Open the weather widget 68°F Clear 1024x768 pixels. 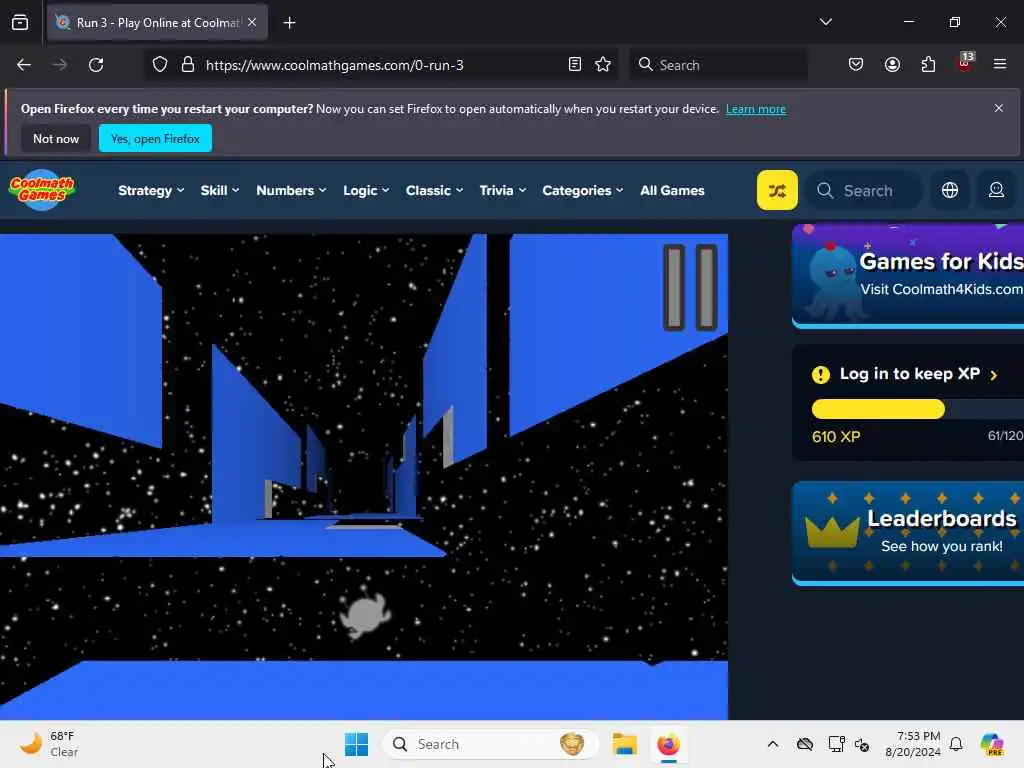tap(49, 744)
